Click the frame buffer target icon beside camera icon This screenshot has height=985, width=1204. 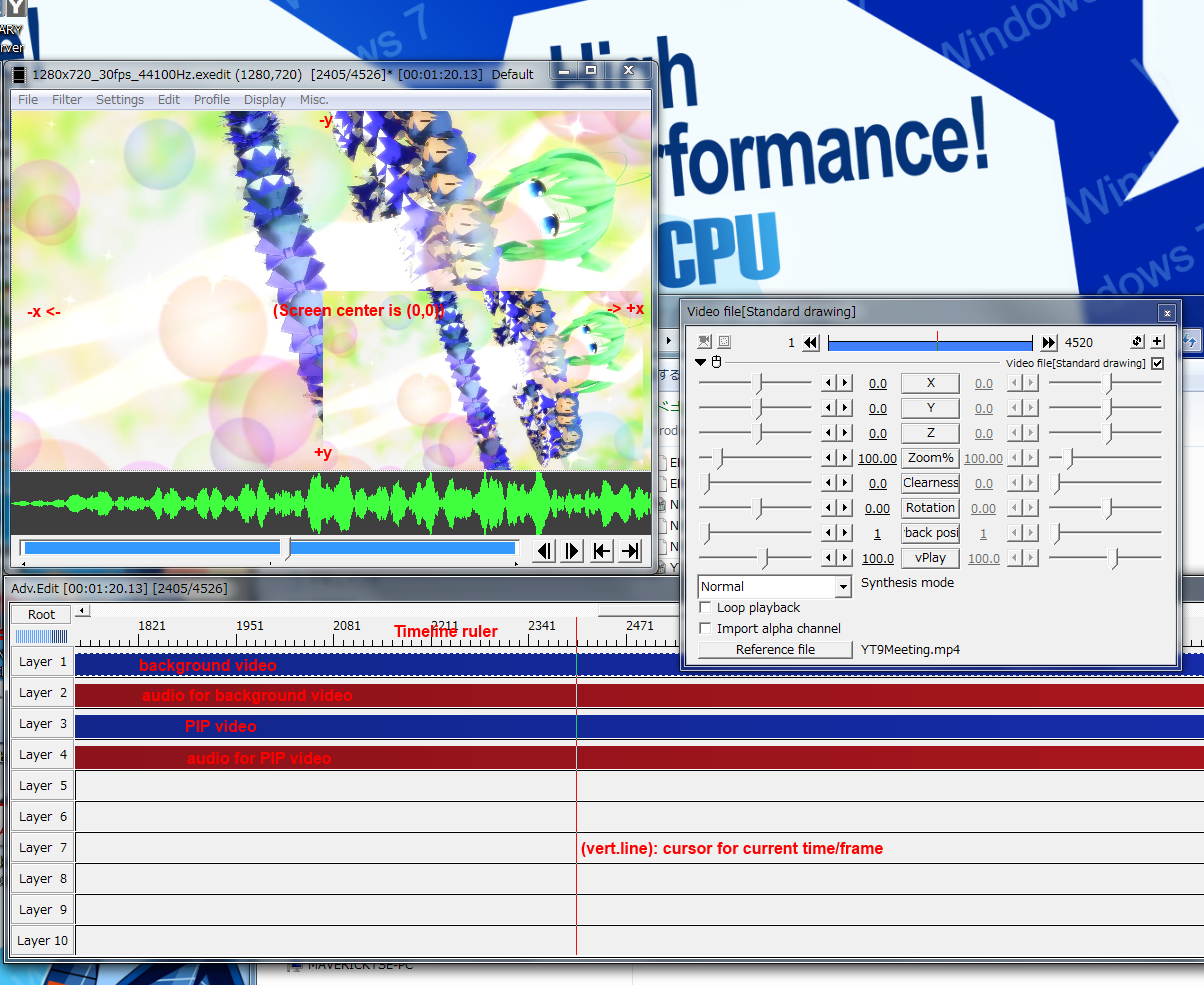(x=724, y=342)
